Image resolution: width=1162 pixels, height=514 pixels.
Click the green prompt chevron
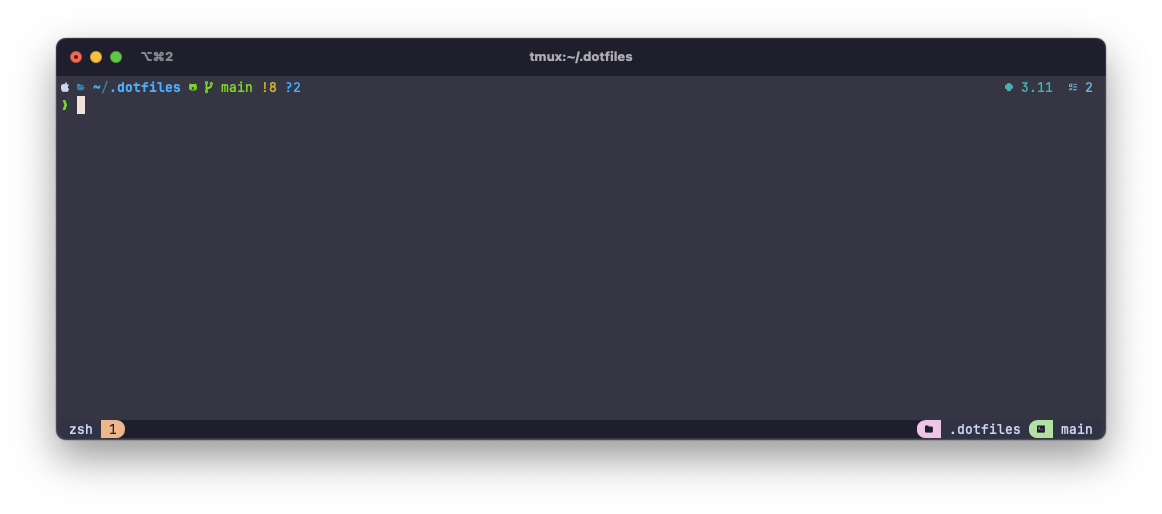(65, 105)
